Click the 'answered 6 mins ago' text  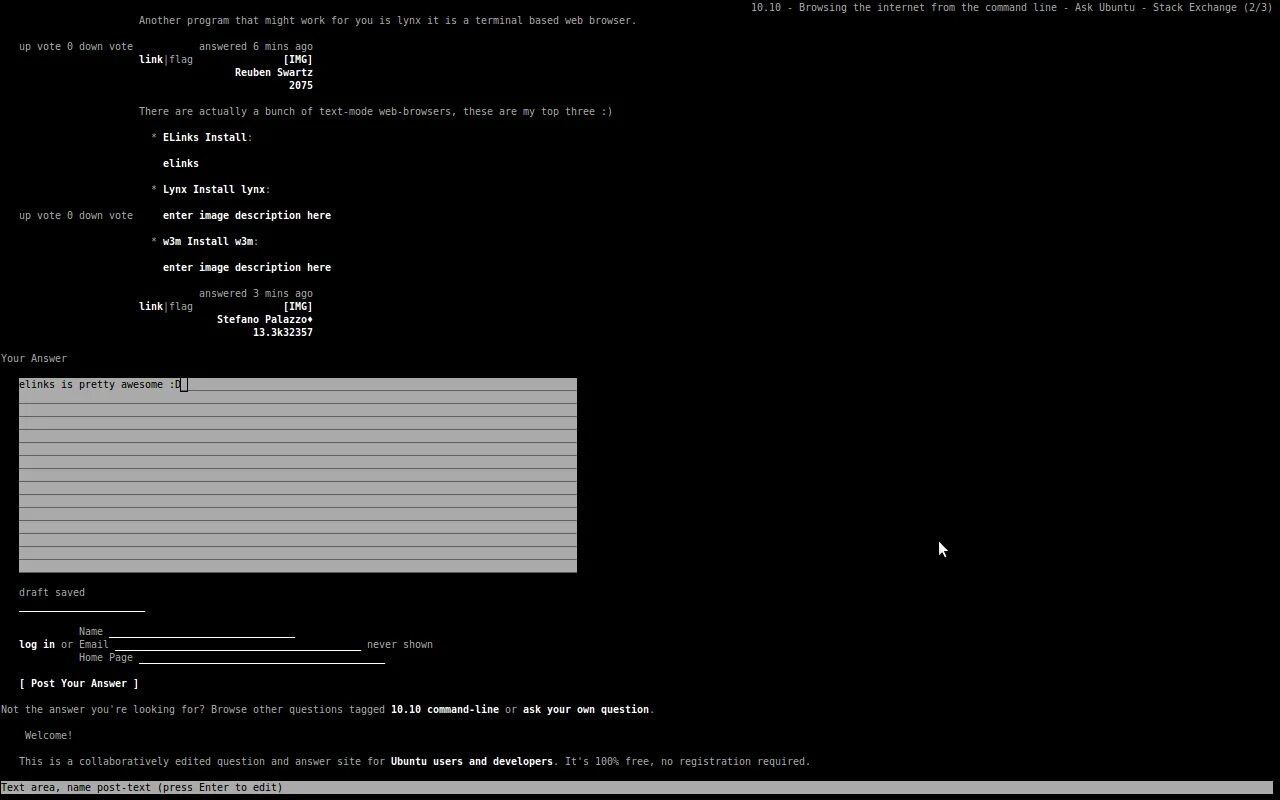click(x=256, y=46)
